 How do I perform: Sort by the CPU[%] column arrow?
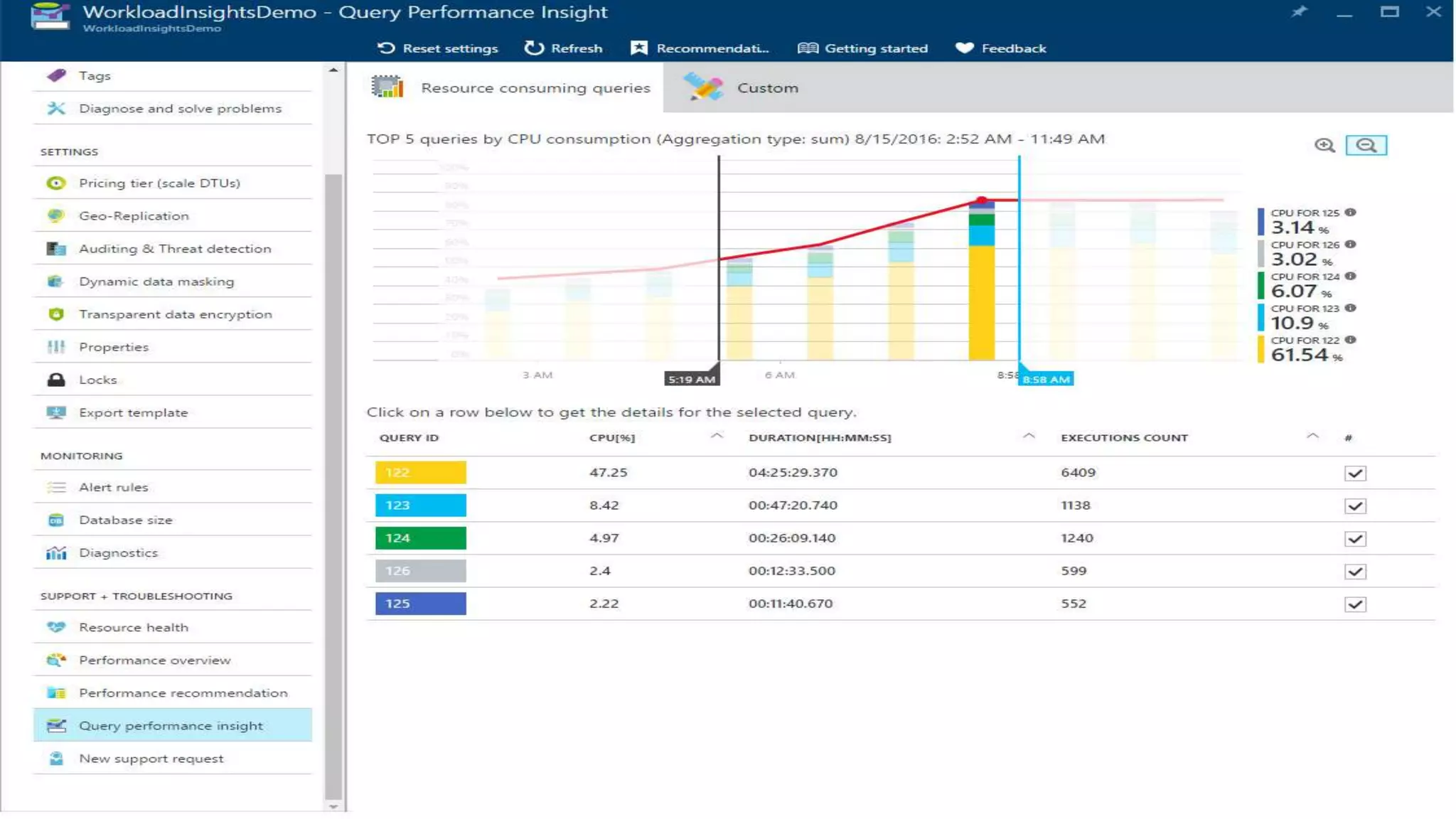[717, 436]
